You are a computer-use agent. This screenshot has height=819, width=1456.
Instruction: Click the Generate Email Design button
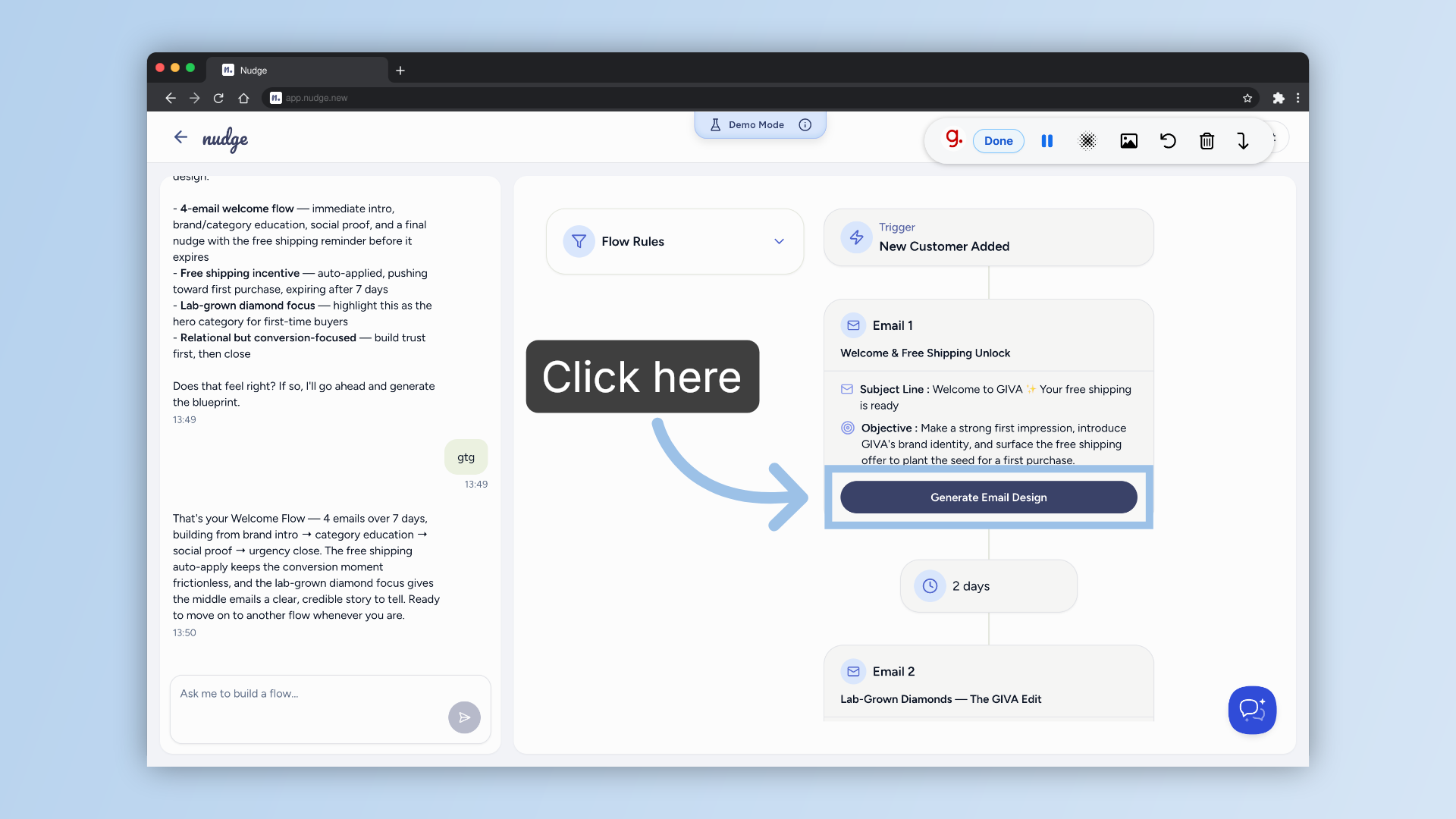point(988,497)
